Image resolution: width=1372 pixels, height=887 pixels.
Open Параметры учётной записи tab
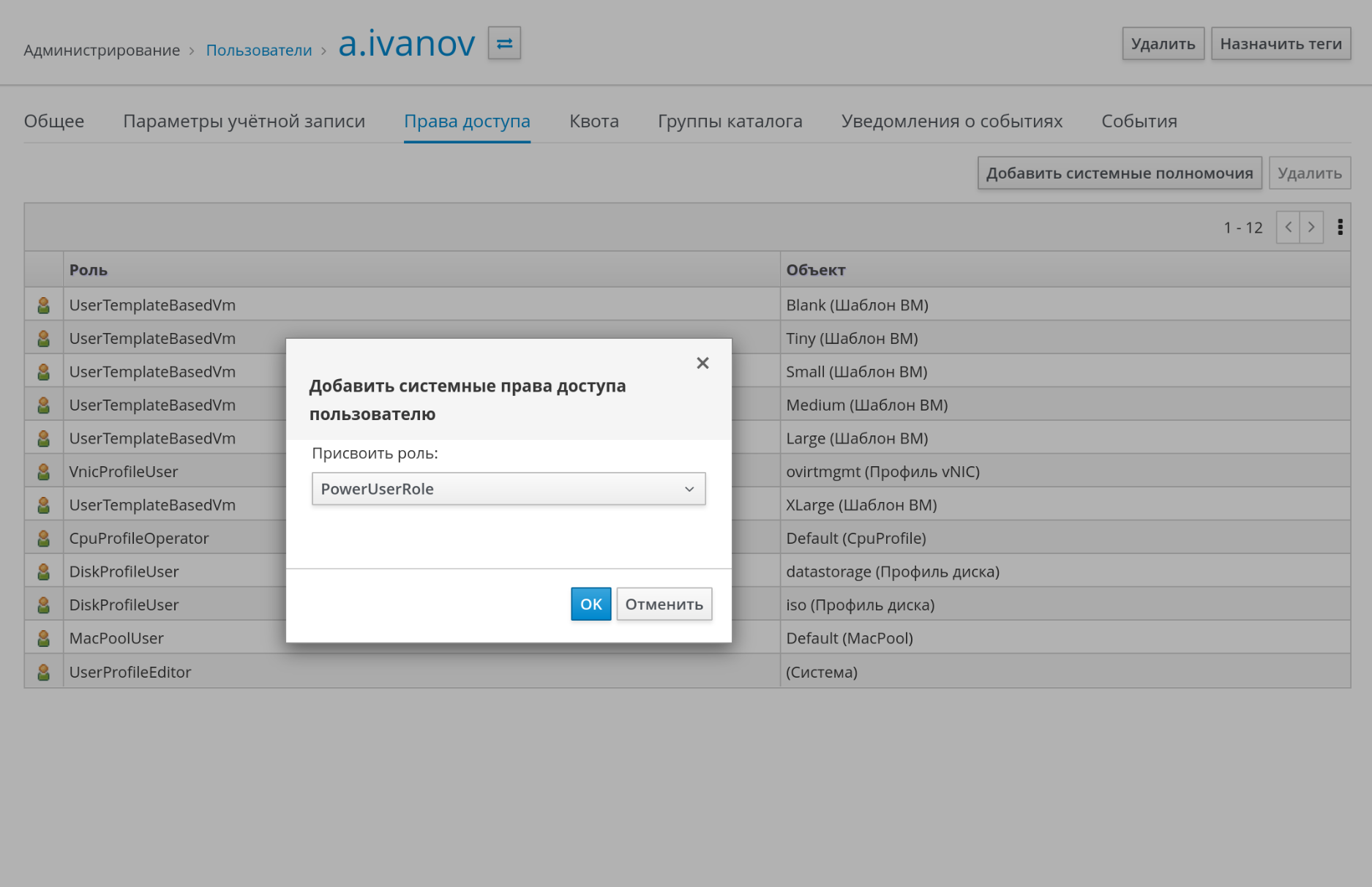[x=244, y=121]
